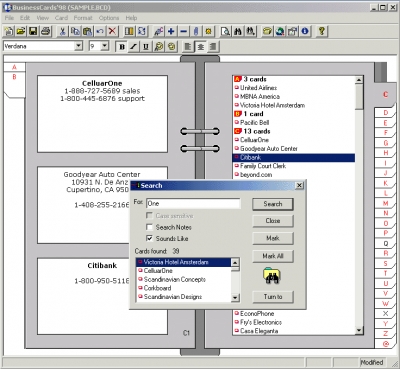Image resolution: width=400 pixels, height=370 pixels.
Task: Click the search For text field
Action: click(x=193, y=203)
